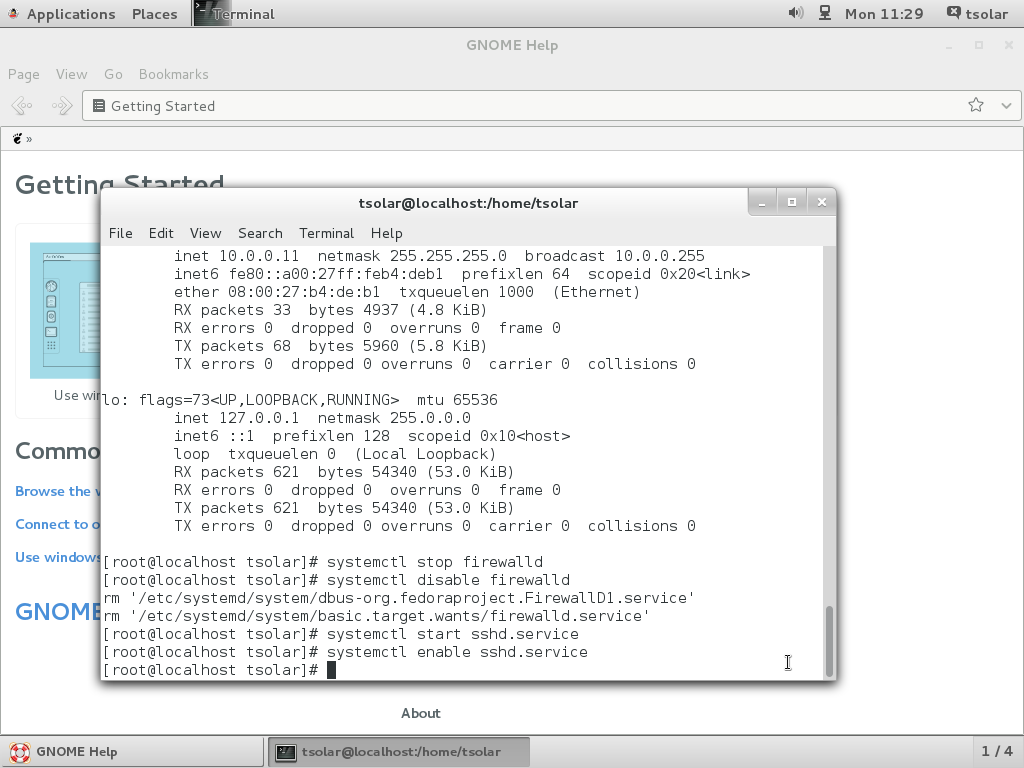Open the terminal Search menu

coord(260,233)
